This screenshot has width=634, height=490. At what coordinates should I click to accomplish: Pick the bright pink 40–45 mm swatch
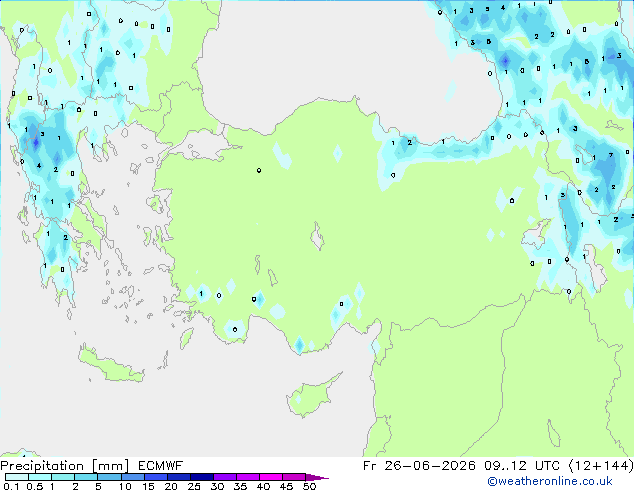pyautogui.click(x=271, y=477)
